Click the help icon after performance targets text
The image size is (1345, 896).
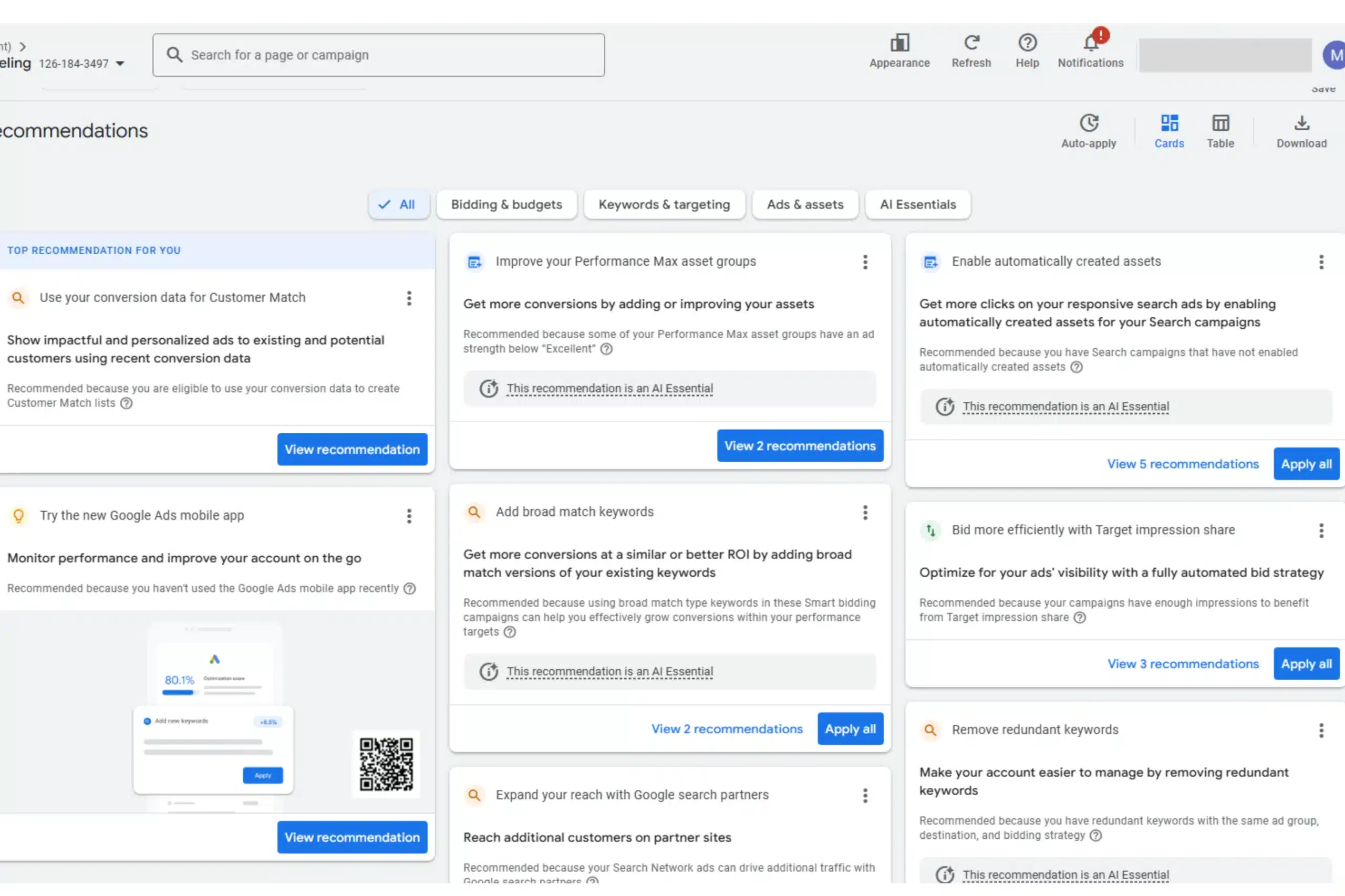tap(509, 632)
